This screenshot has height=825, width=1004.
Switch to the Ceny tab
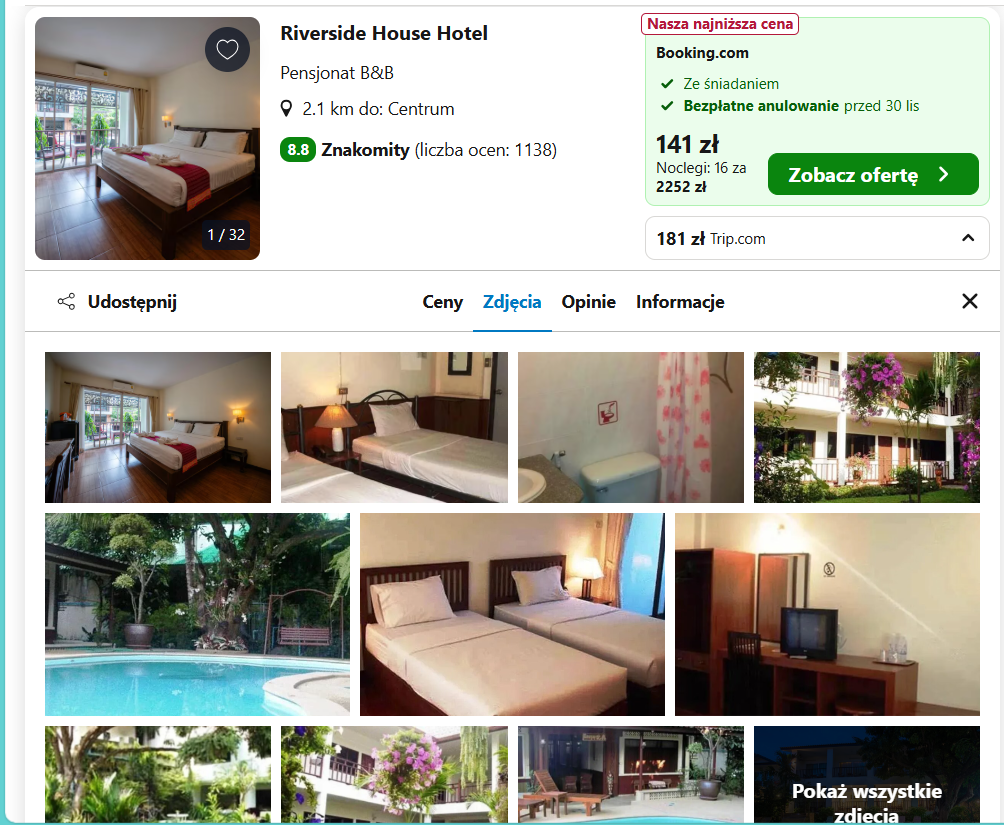442,302
